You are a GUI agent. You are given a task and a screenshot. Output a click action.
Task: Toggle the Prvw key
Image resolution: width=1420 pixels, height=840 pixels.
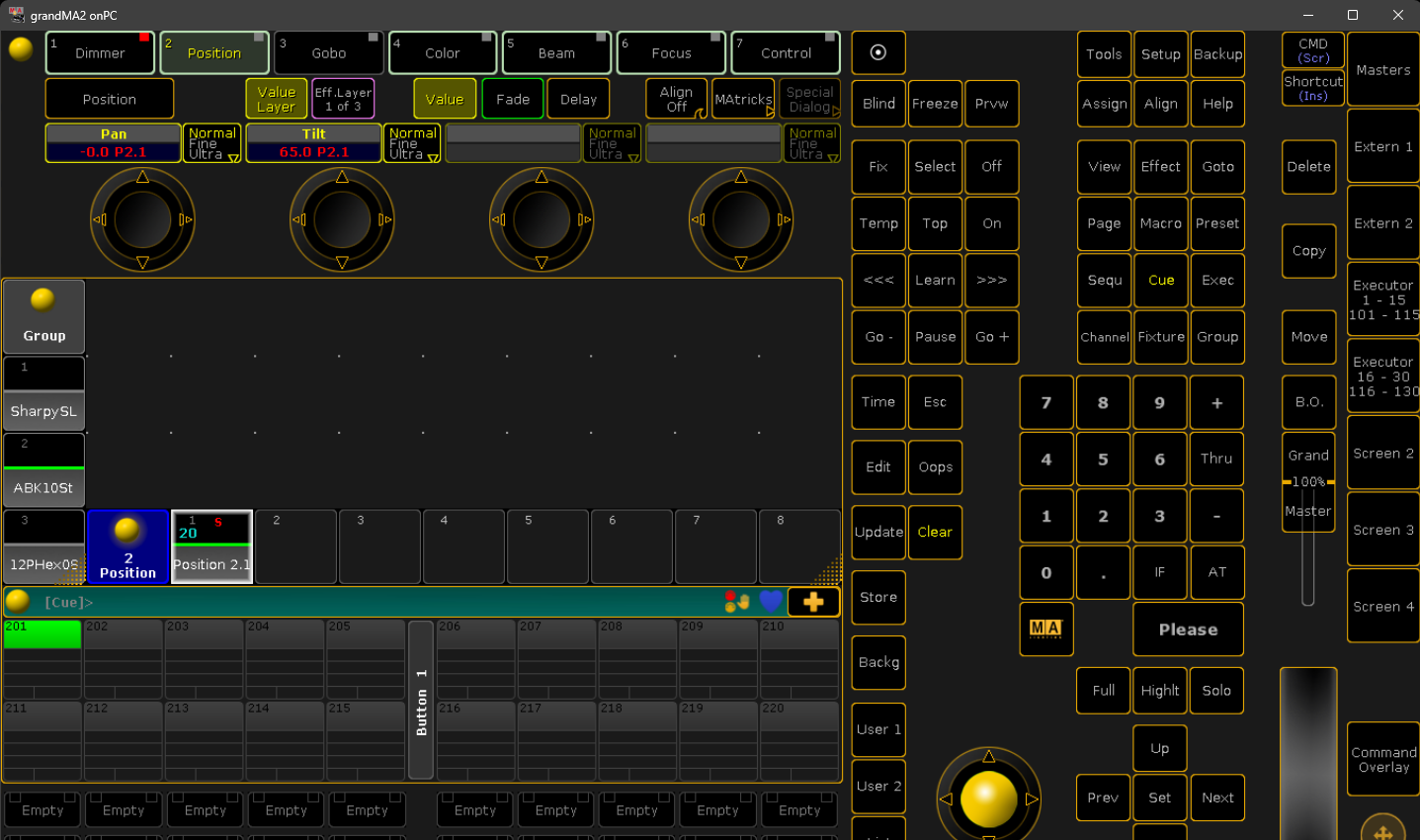pos(992,104)
